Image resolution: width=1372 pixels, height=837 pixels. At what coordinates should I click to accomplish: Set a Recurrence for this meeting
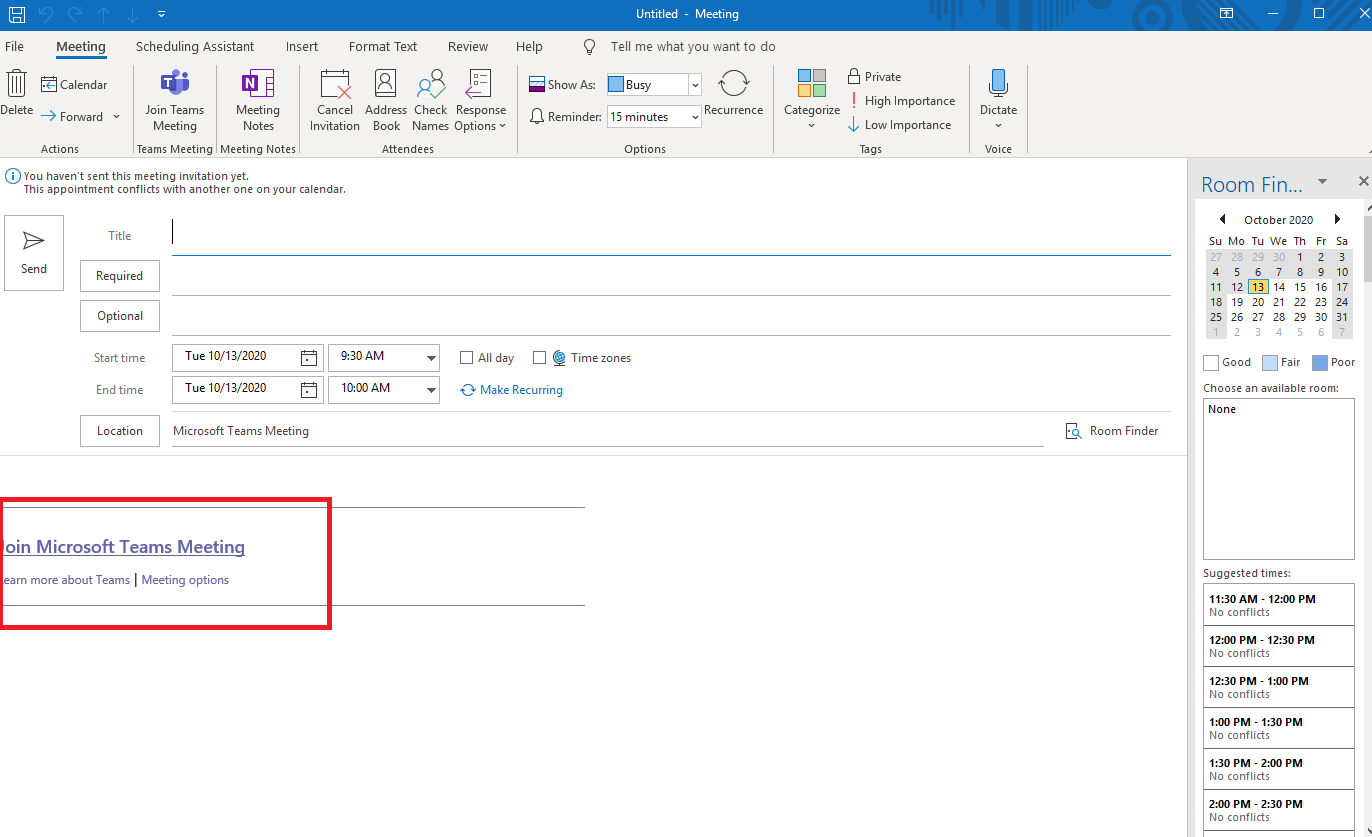(733, 97)
